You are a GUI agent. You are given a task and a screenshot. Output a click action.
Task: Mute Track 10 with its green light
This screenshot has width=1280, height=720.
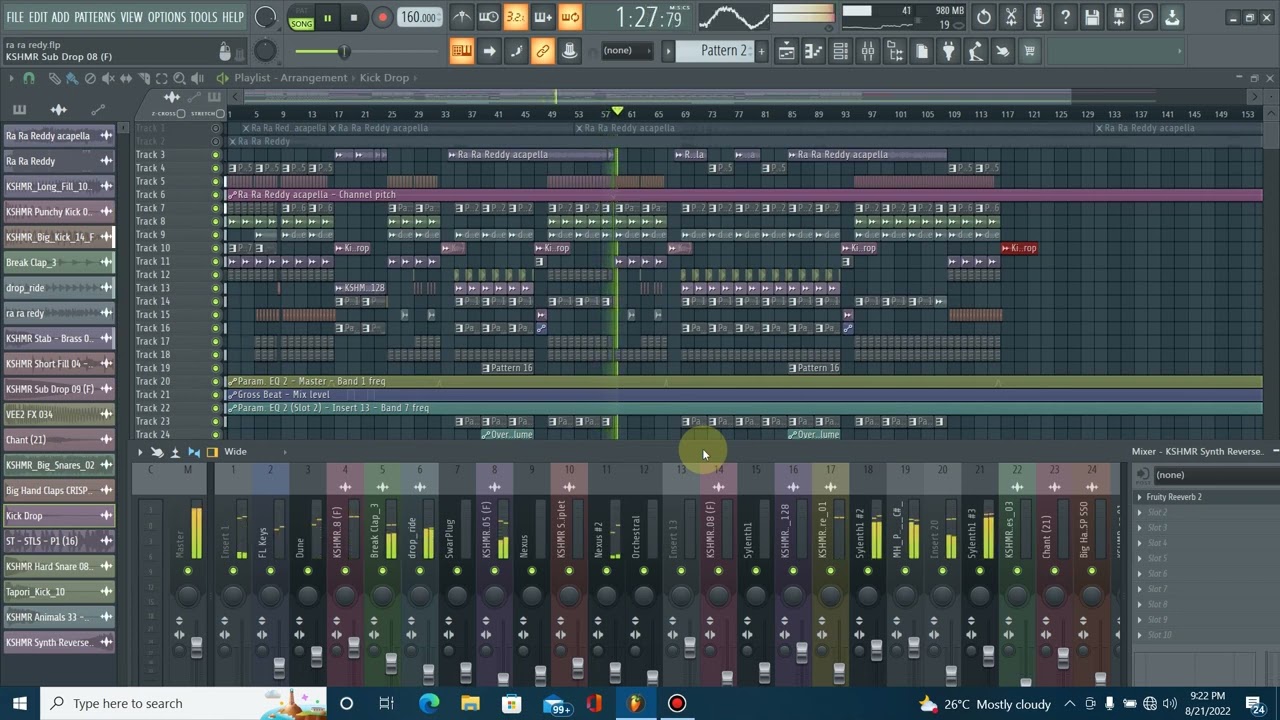pos(215,248)
